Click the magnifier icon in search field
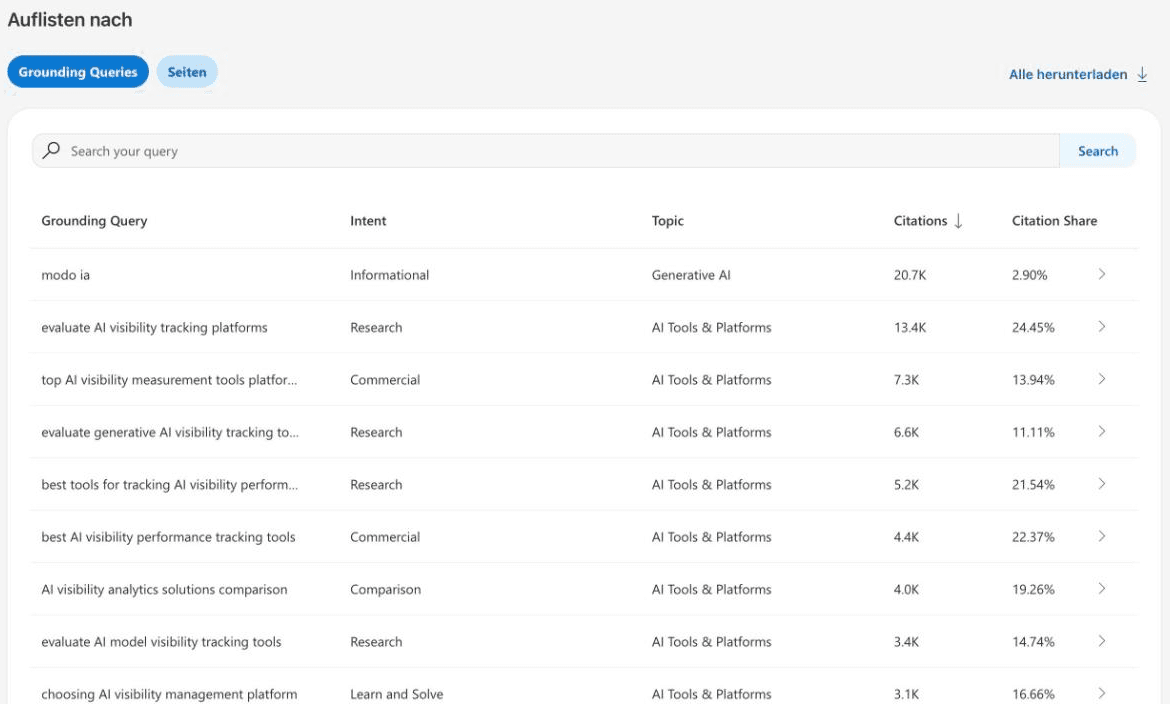This screenshot has height=704, width=1170. [51, 150]
